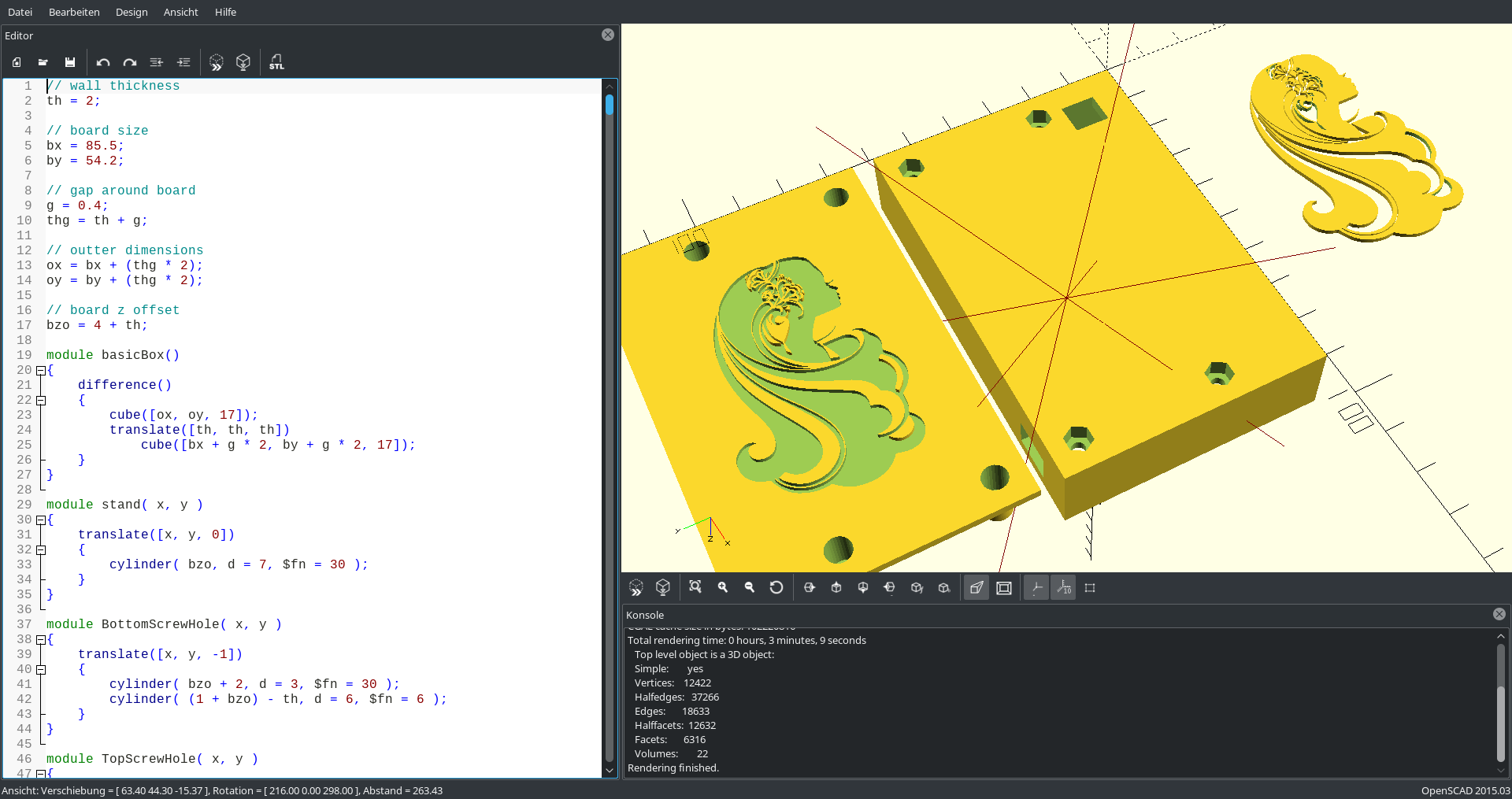Screen dimensions: 1512x799
Task: Open the Bearbeiten menu
Action: coord(74,12)
